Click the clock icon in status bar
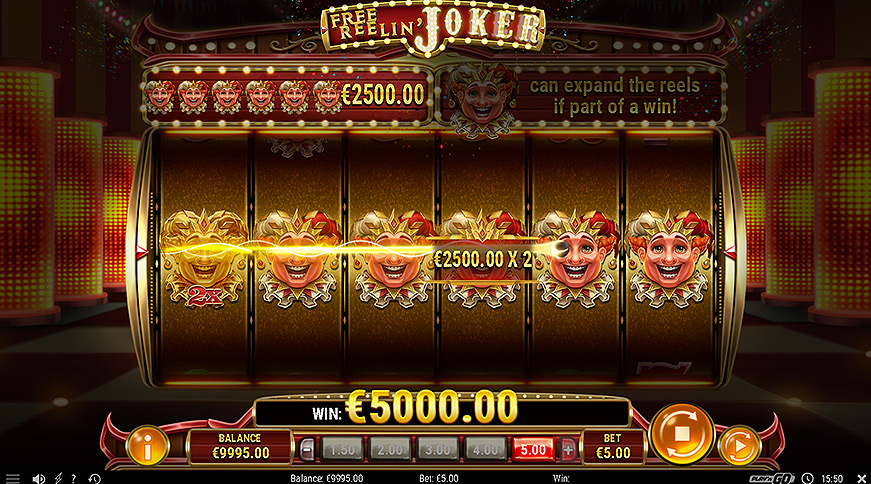 (x=808, y=478)
